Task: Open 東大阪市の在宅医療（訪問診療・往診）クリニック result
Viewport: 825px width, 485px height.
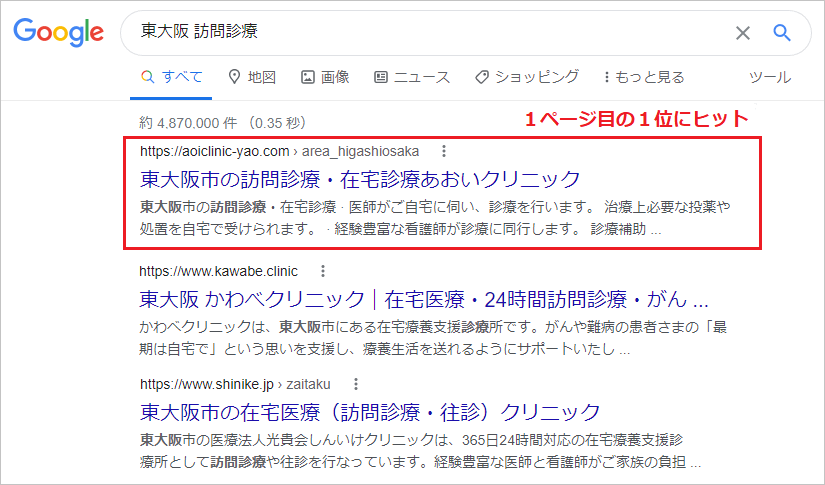Action: point(370,412)
